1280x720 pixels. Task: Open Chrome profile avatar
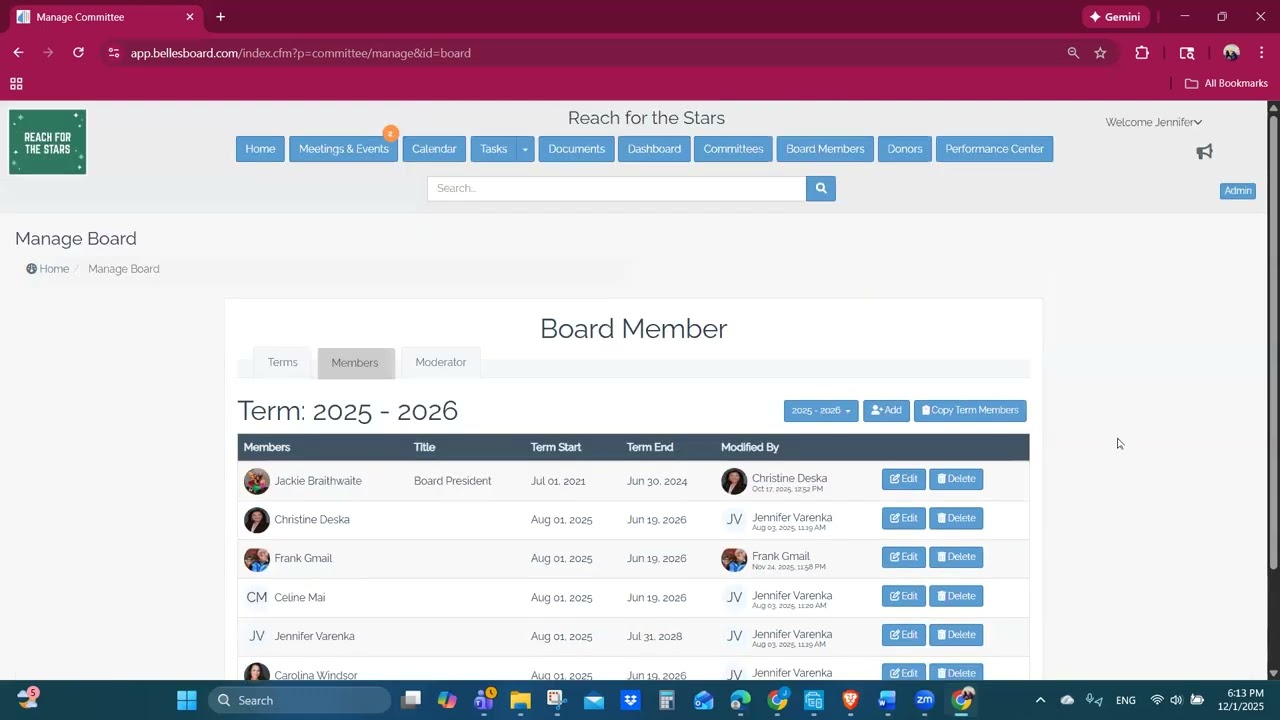click(x=1231, y=53)
